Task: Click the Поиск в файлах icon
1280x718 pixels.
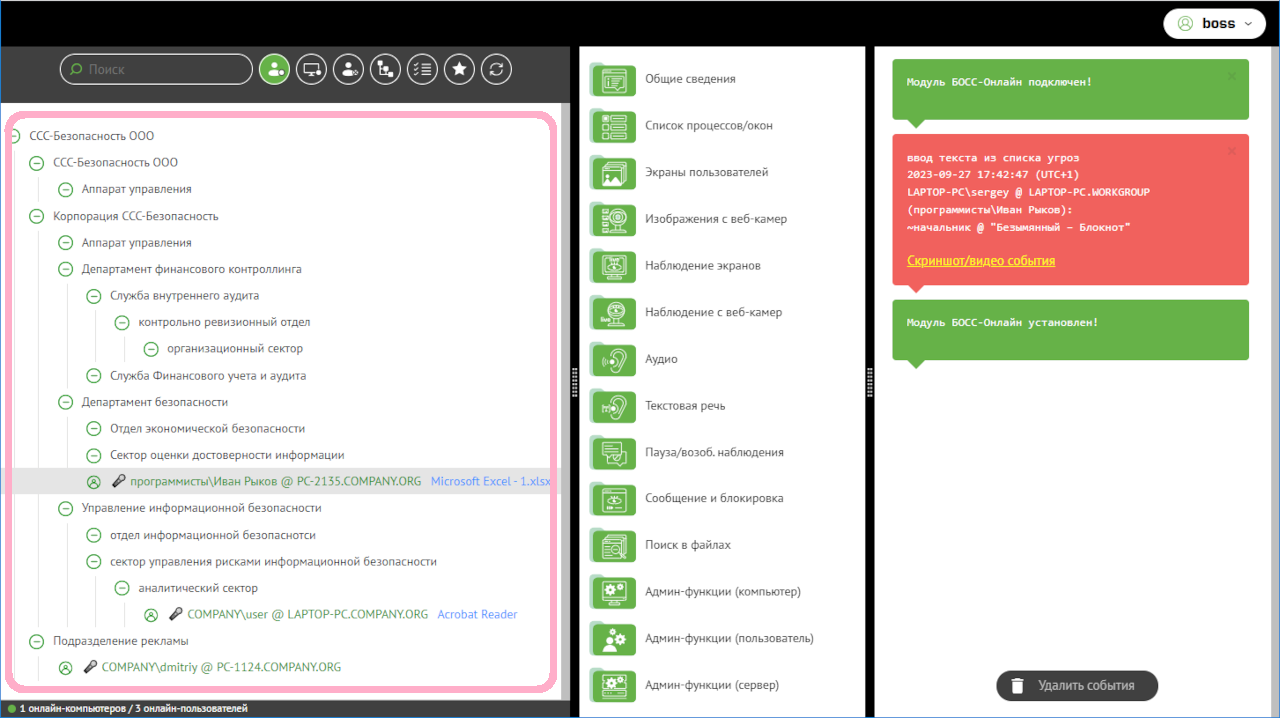Action: click(613, 545)
